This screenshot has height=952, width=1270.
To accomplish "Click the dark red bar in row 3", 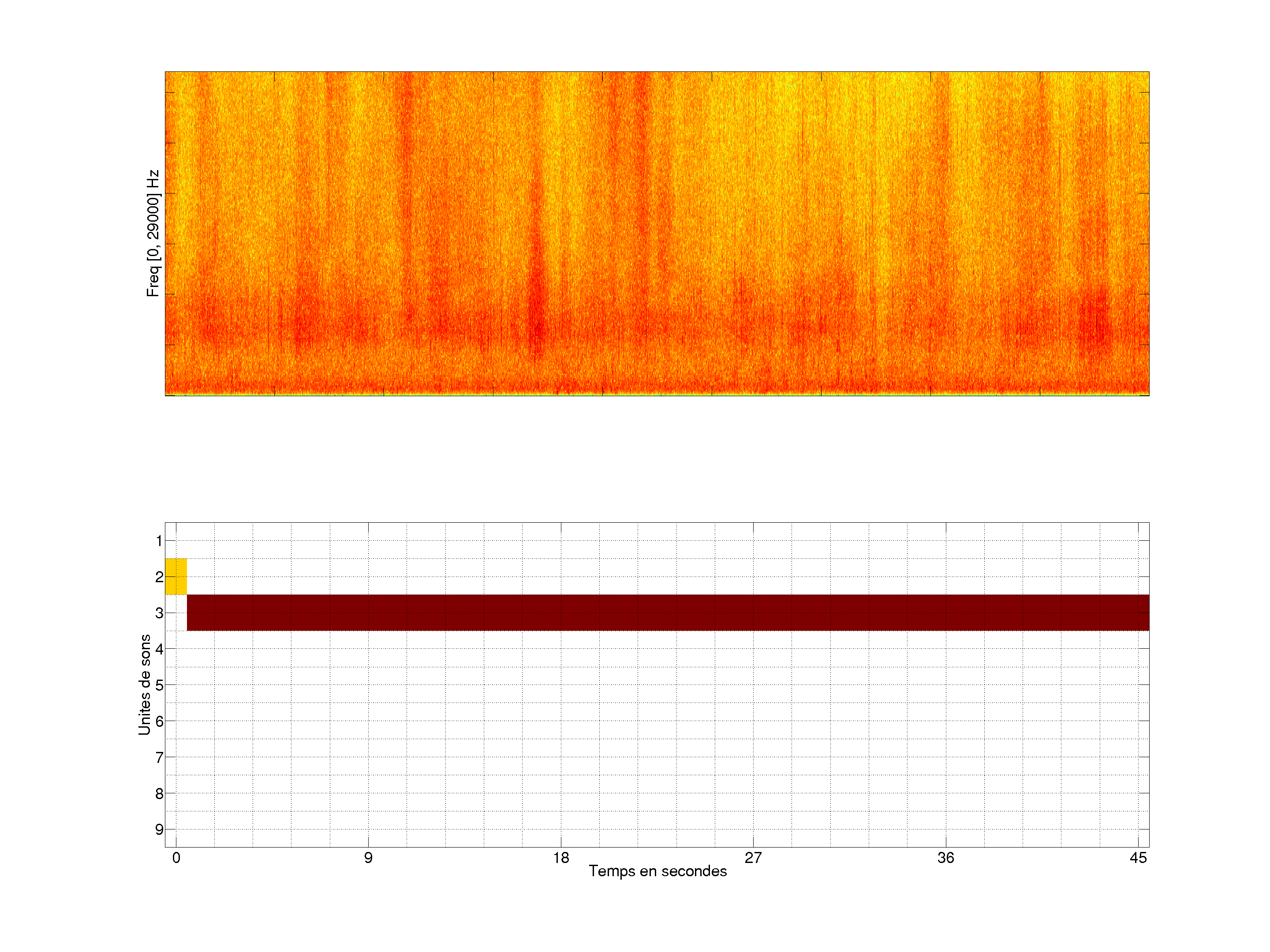I will pyautogui.click(x=668, y=612).
